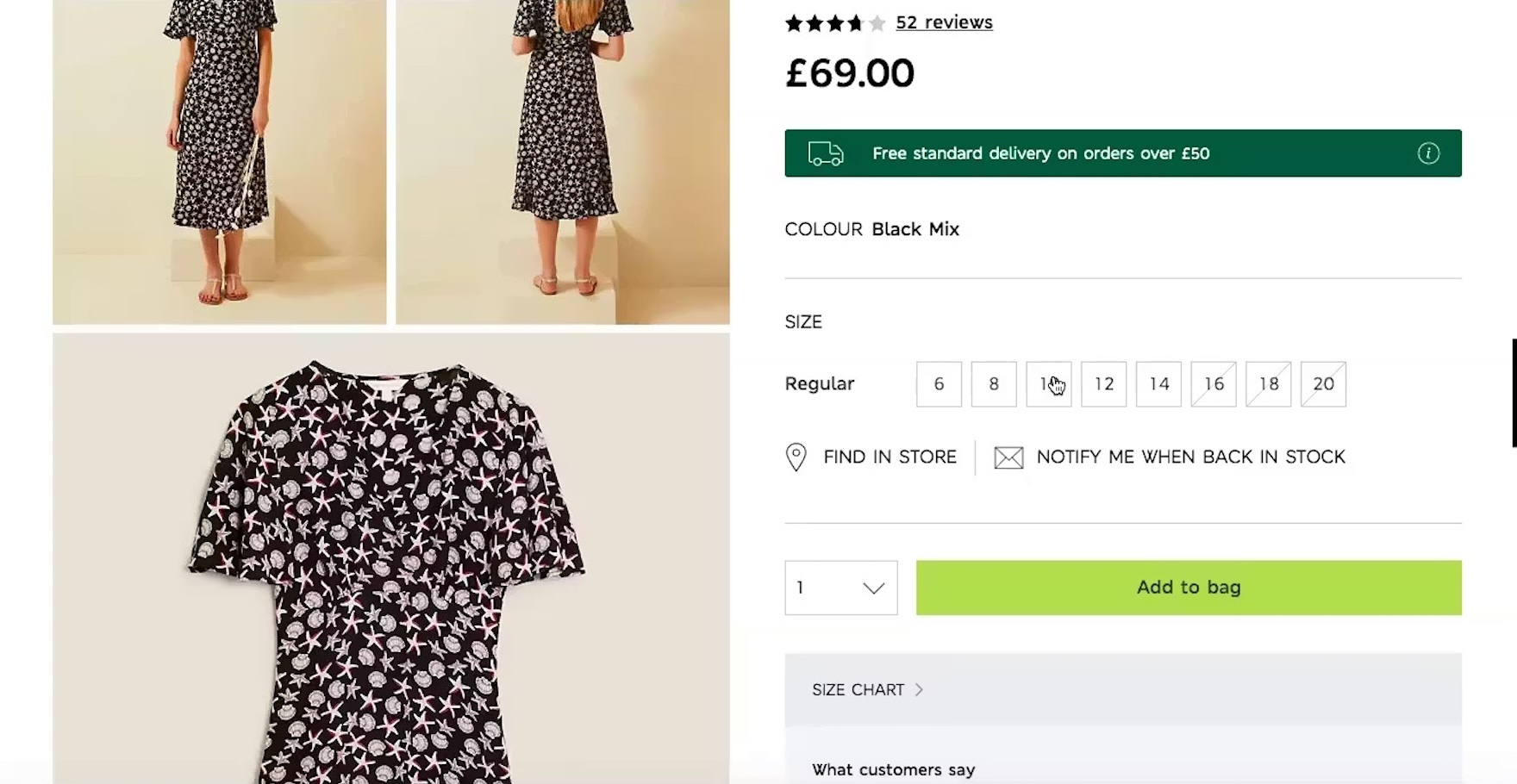Image resolution: width=1517 pixels, height=784 pixels.
Task: Select size 20
Action: pos(1323,384)
